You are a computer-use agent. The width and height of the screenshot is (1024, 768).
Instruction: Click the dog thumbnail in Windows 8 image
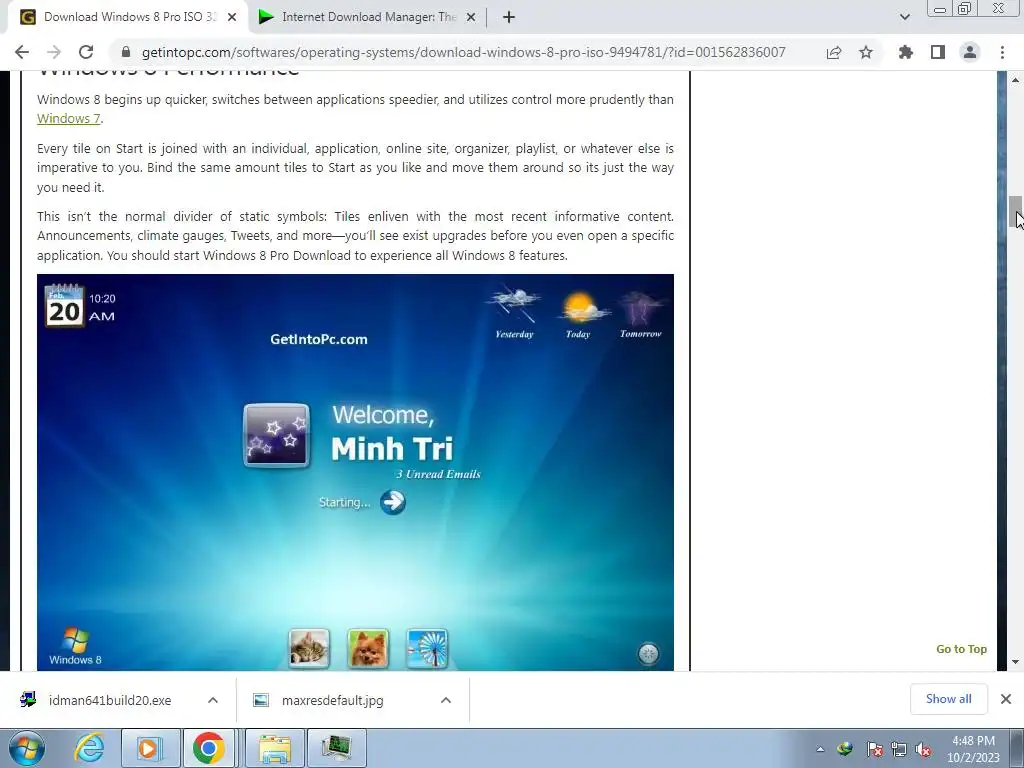pos(368,648)
